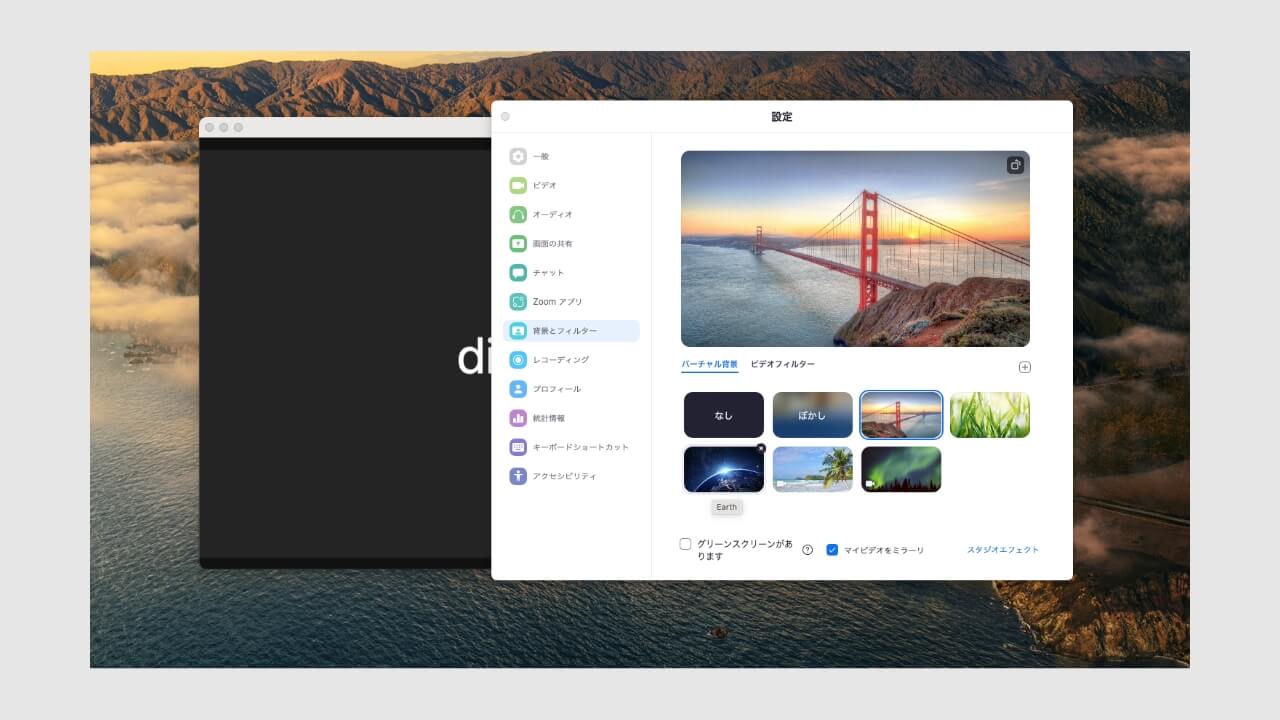Click the 設定 window title
This screenshot has width=1280, height=720.
pyautogui.click(x=782, y=117)
